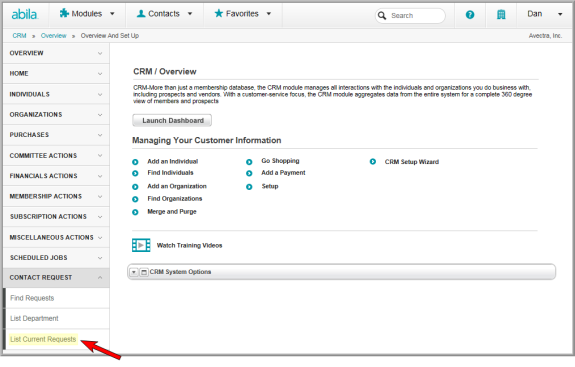
Task: Open the Favorites dropdown arrow
Action: coord(269,14)
